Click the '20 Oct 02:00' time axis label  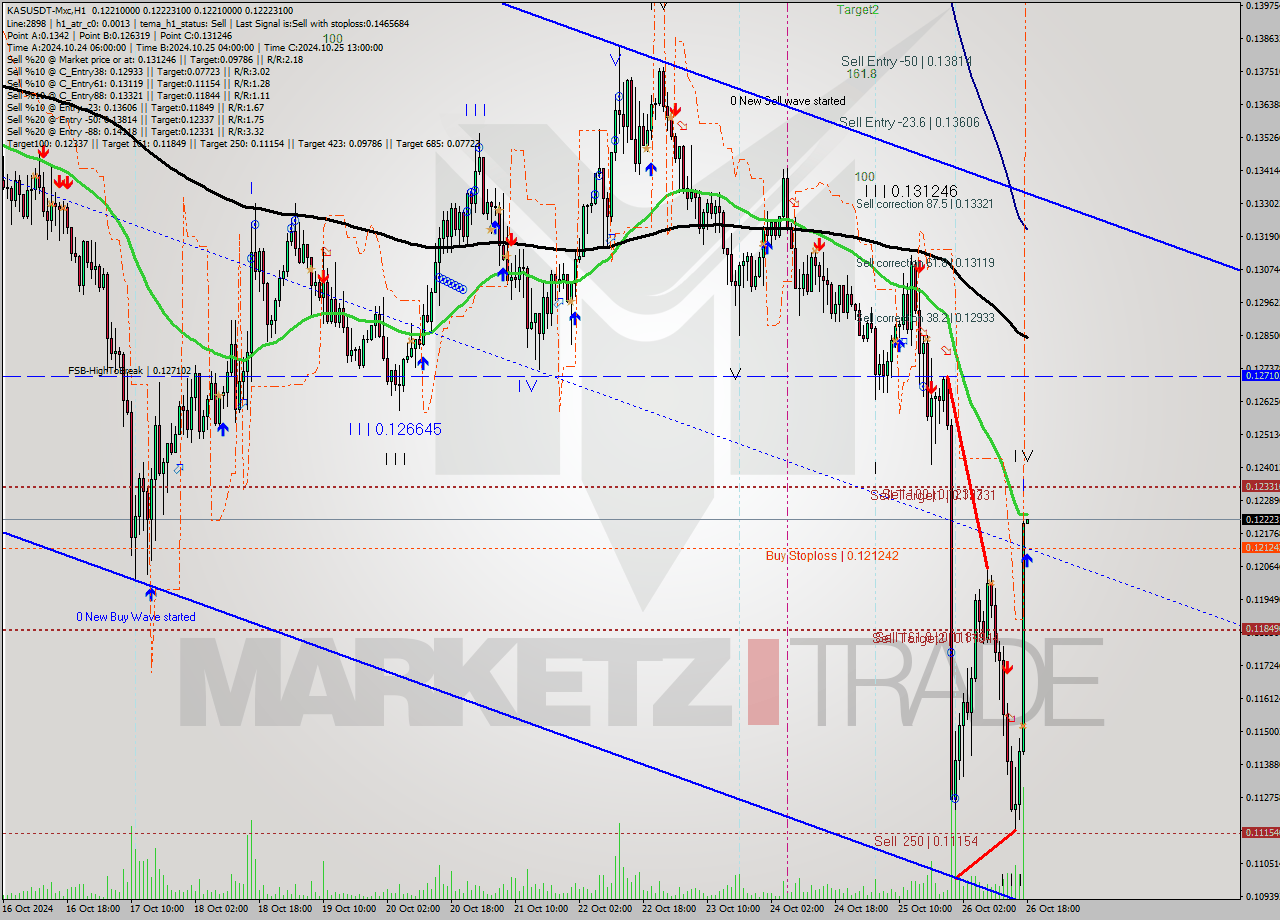pos(413,909)
